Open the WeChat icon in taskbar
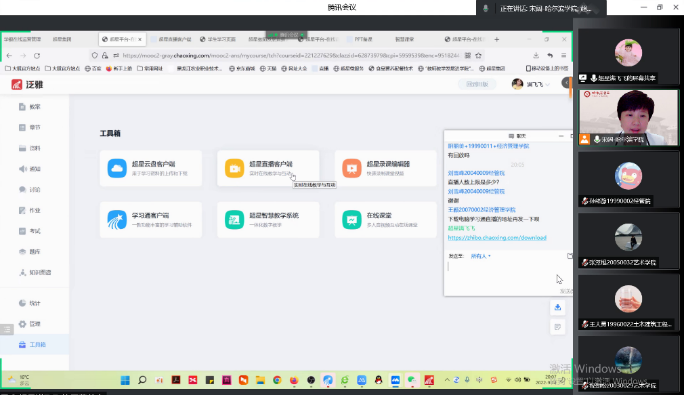The width and height of the screenshot is (684, 396). (x=412, y=380)
